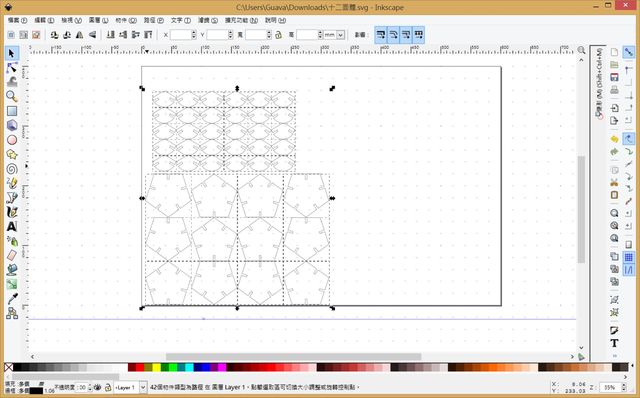Click the Undo icon

614,139
